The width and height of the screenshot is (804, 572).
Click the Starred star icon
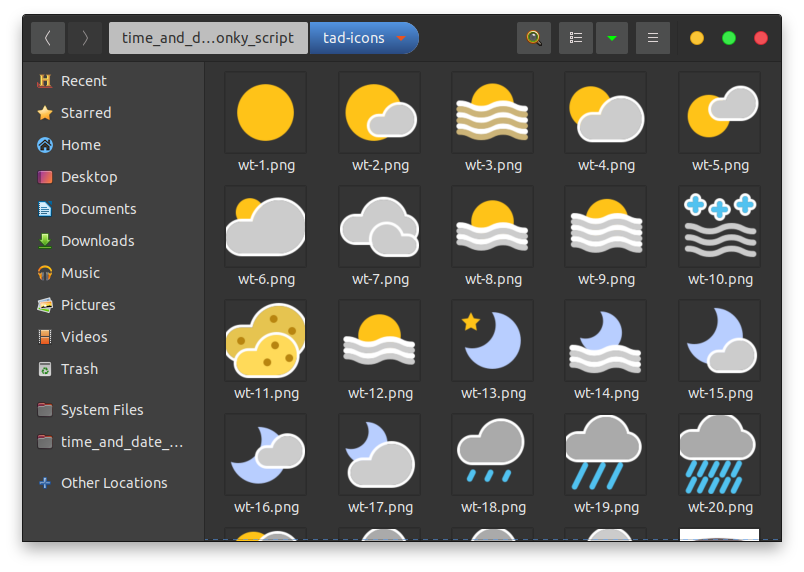(45, 113)
